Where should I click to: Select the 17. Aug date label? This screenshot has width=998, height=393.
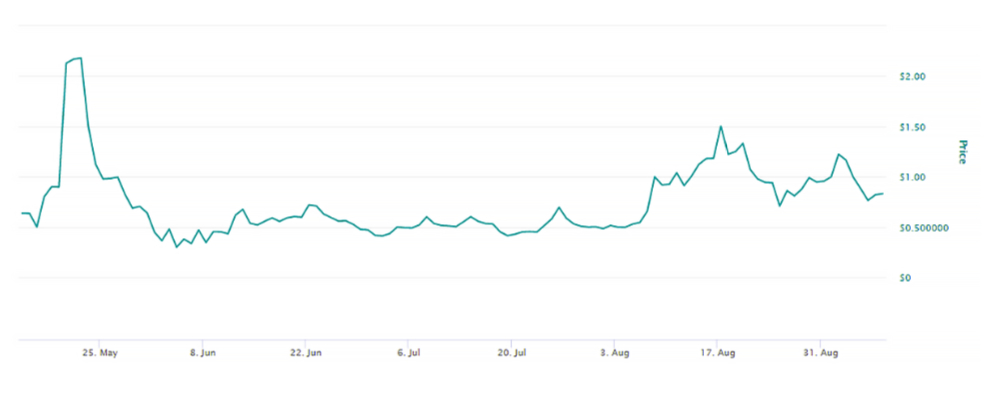717,353
